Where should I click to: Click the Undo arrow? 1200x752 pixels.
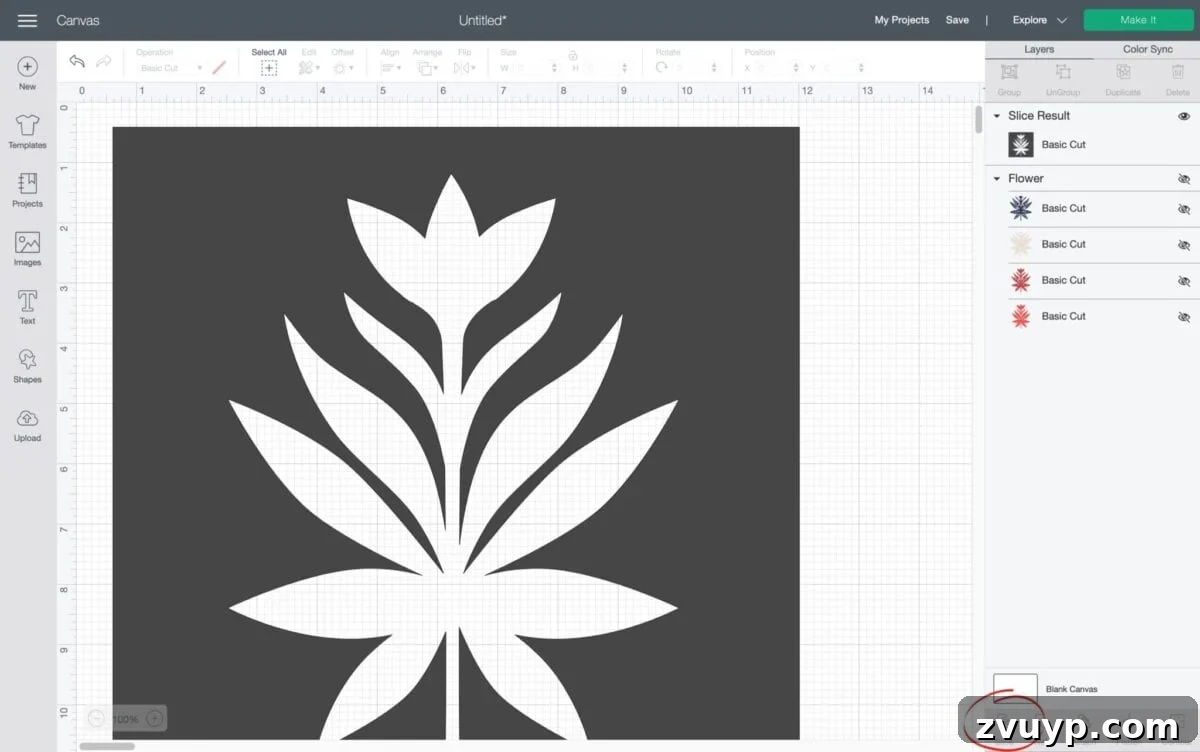(x=77, y=62)
